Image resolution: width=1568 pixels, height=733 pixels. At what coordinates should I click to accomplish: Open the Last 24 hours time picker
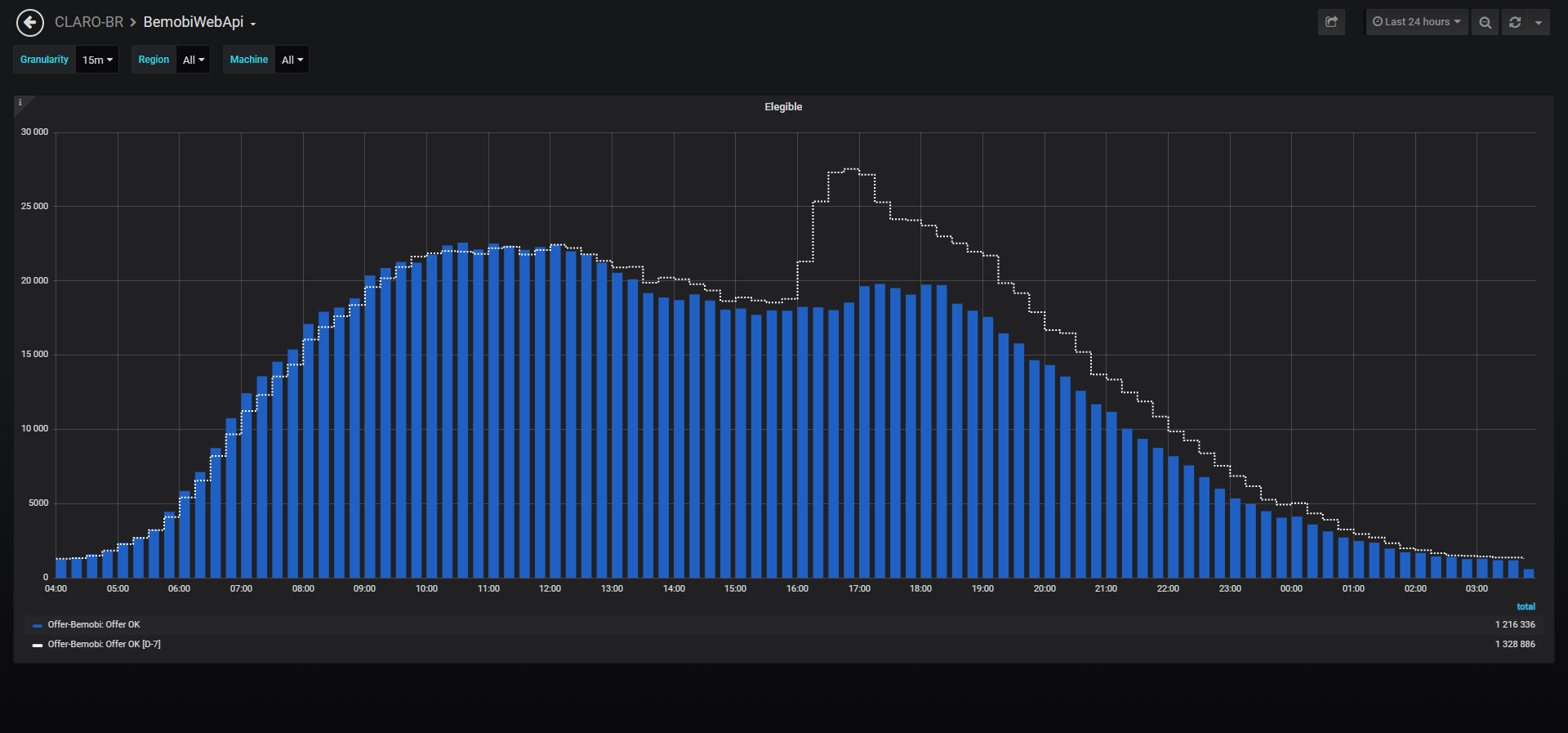[1417, 22]
